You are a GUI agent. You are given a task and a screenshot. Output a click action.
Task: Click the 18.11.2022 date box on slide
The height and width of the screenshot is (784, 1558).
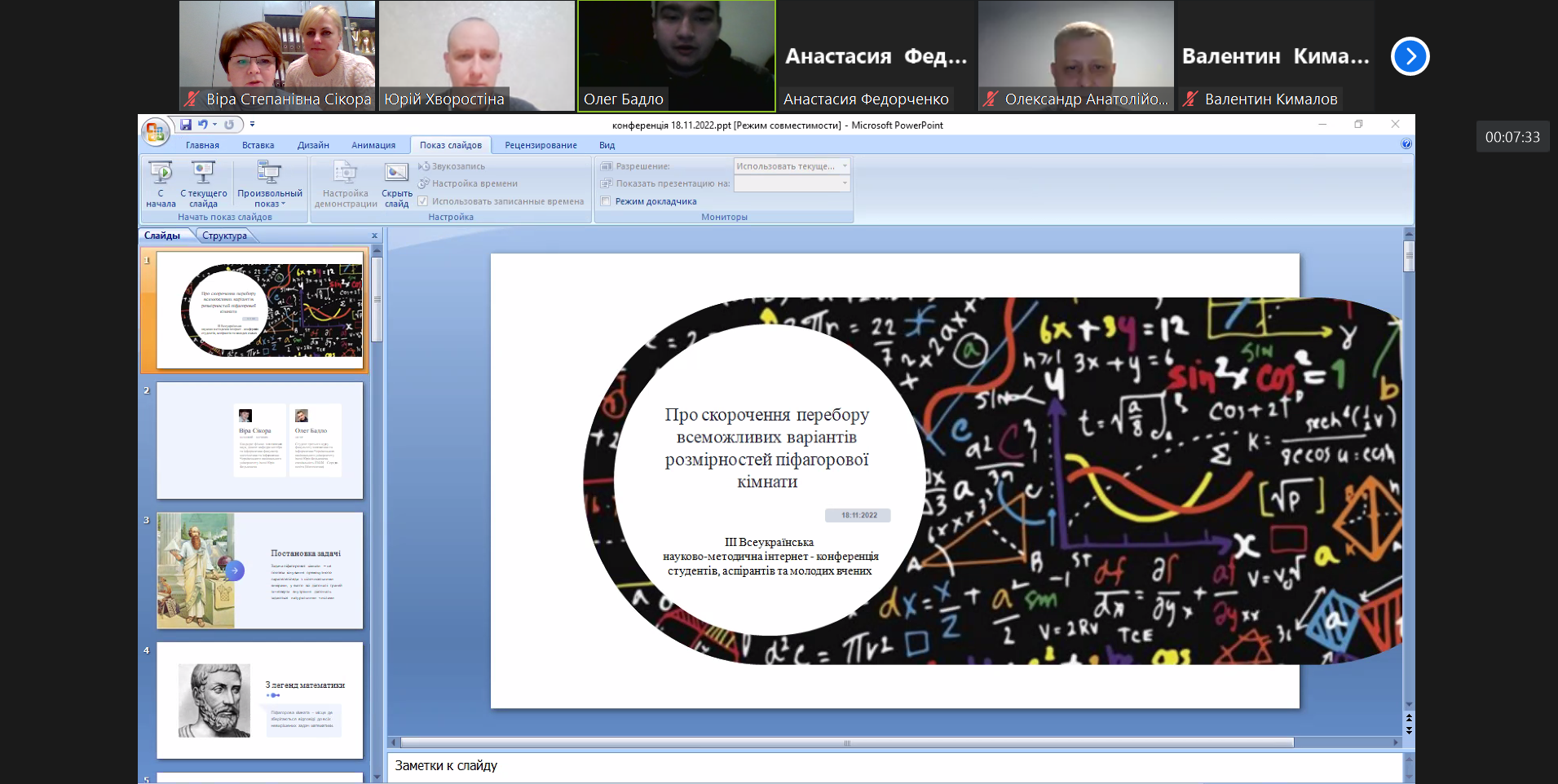click(x=858, y=515)
